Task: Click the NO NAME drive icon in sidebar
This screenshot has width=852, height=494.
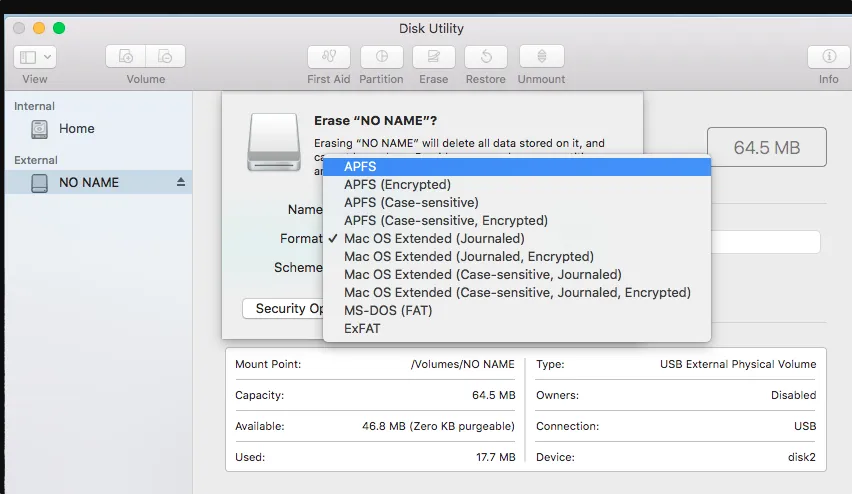Action: point(39,183)
